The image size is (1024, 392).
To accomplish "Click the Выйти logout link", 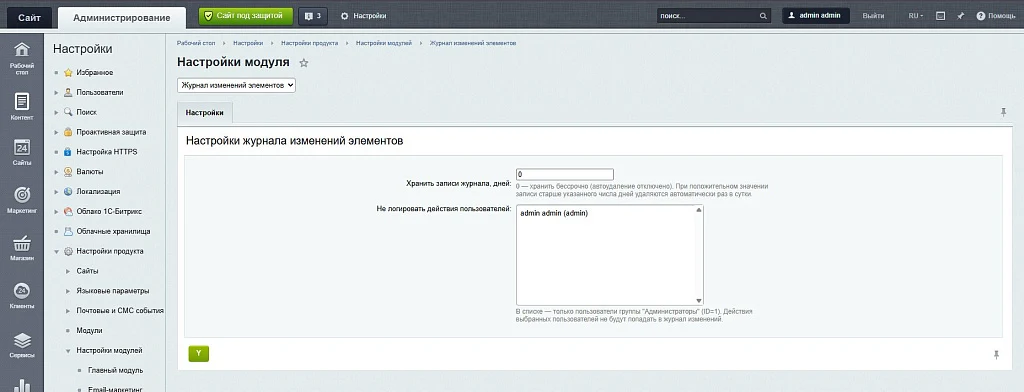I will [x=873, y=16].
